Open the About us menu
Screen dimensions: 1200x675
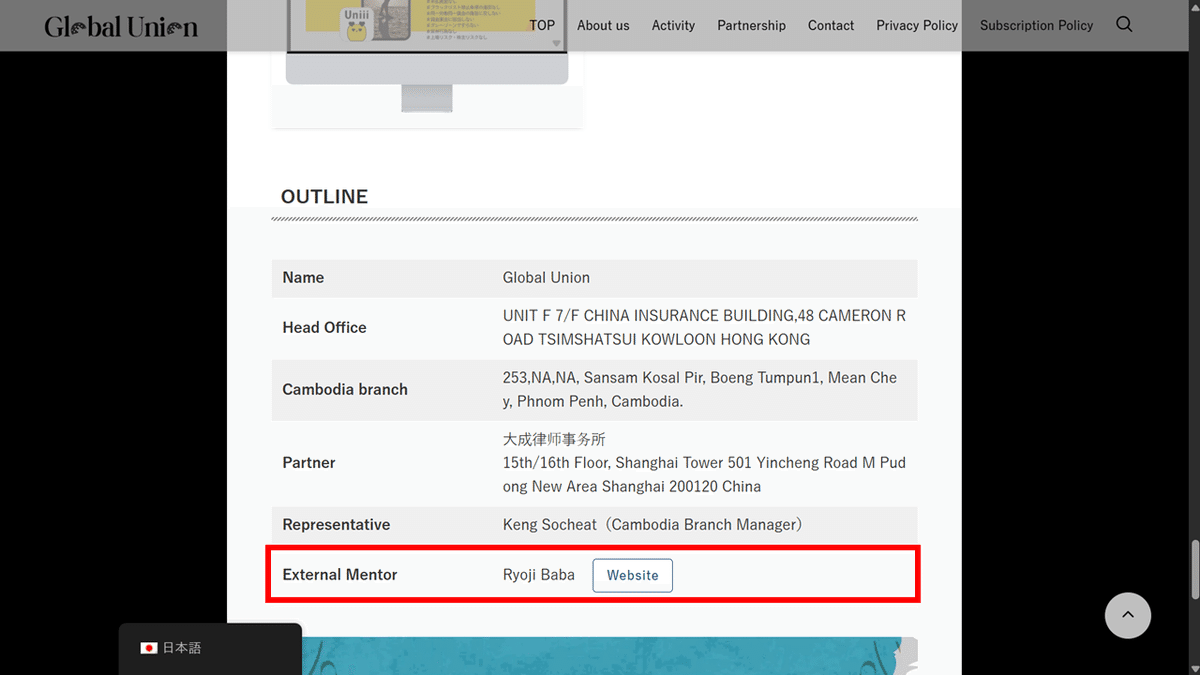(x=603, y=25)
